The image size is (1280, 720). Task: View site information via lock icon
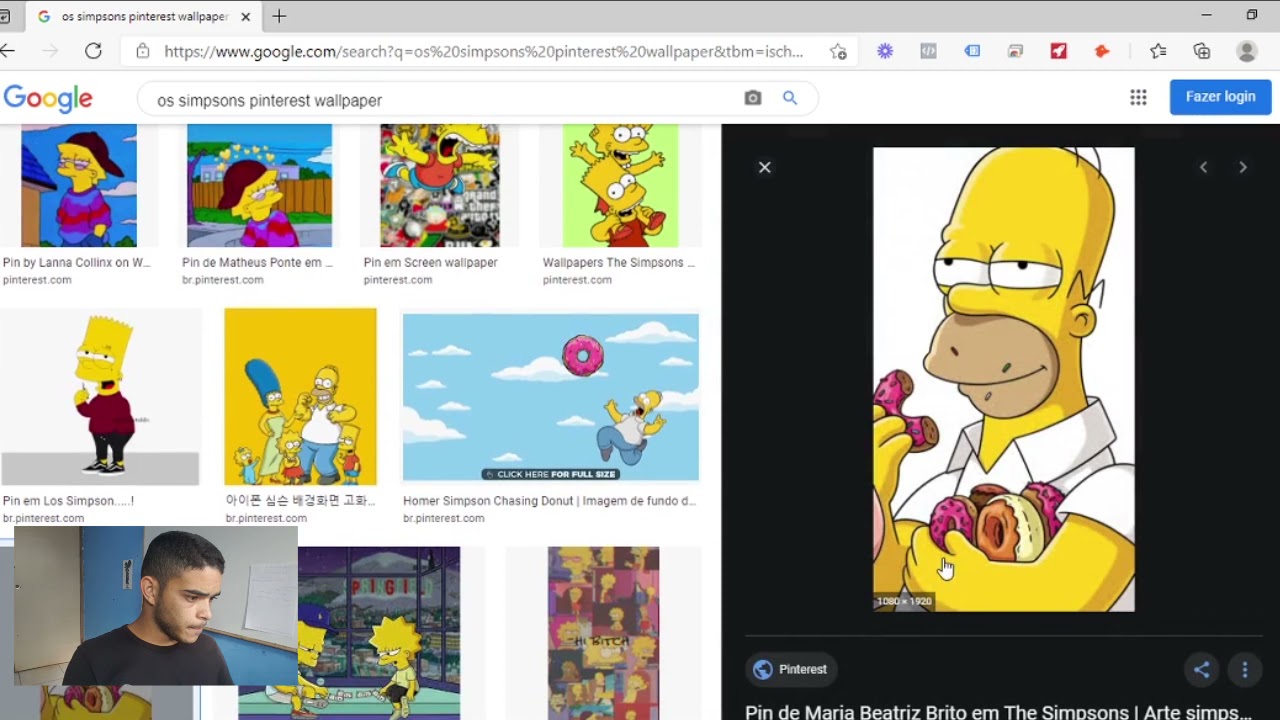tap(143, 51)
